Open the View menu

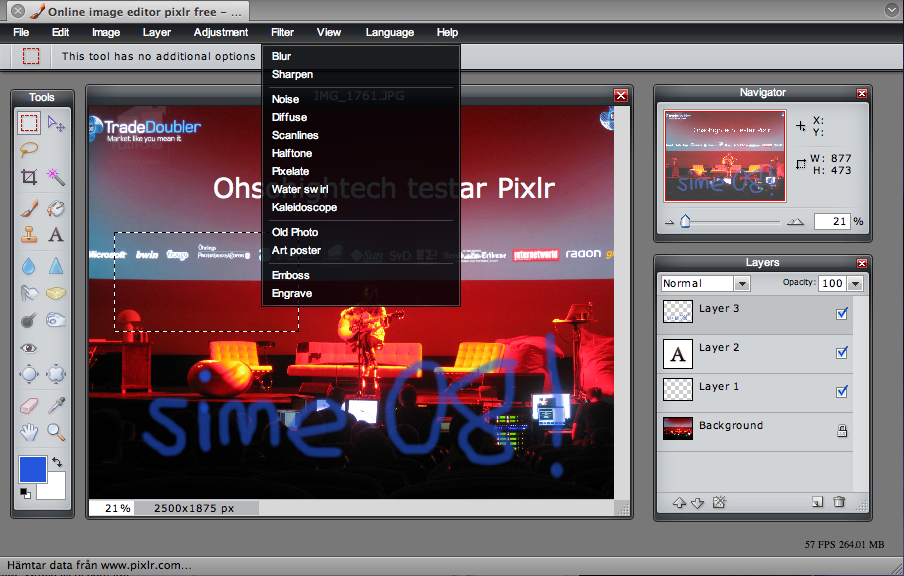[x=329, y=32]
